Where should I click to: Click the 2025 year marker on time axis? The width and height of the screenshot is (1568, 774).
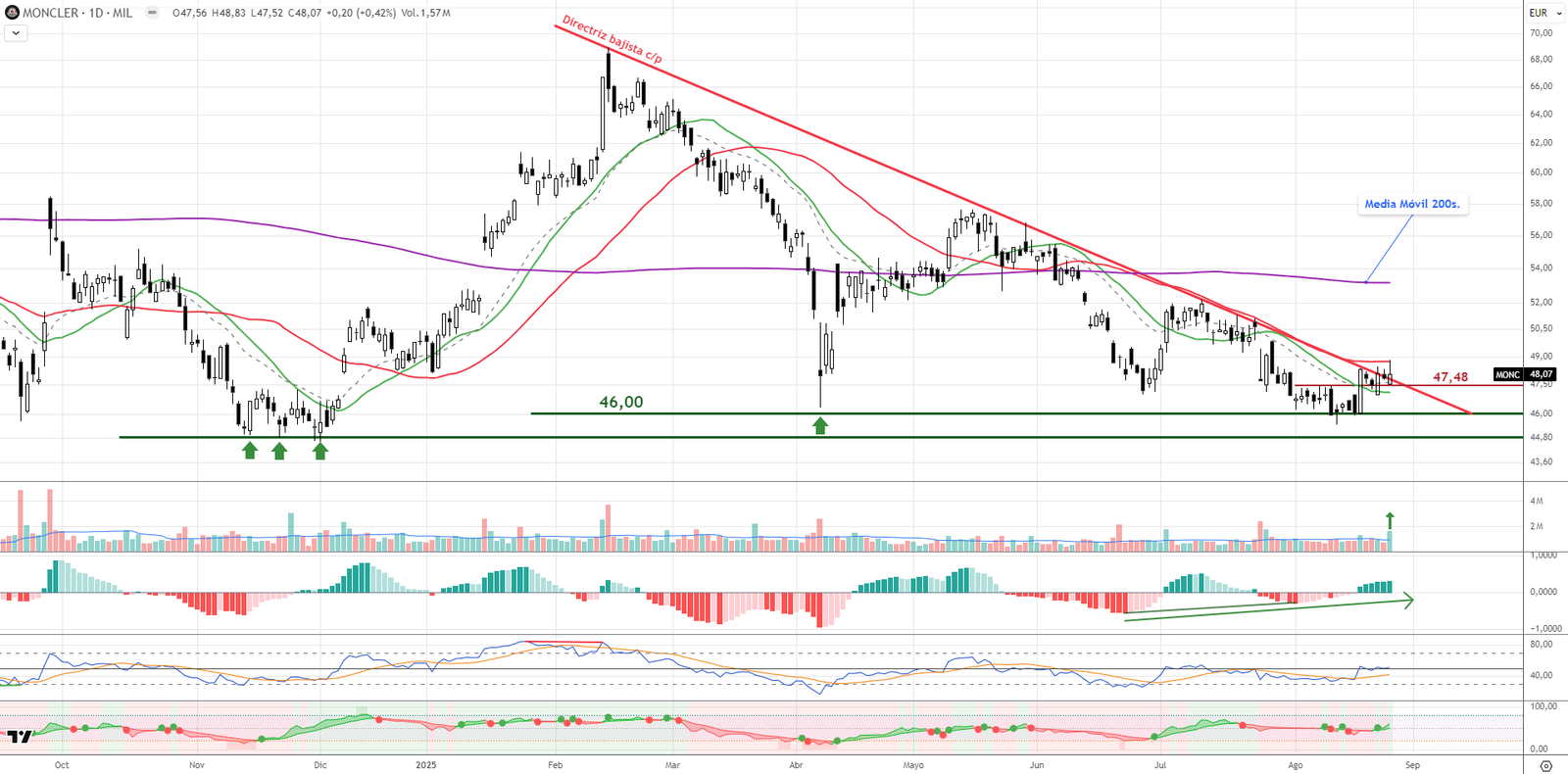[425, 765]
